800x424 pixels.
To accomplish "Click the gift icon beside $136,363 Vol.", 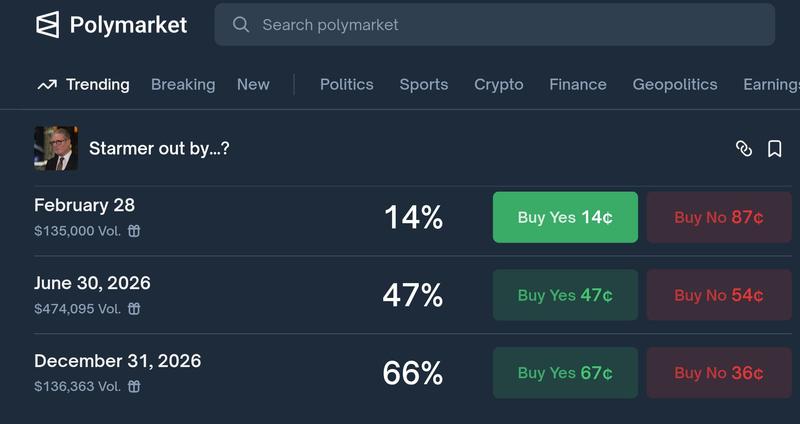I will (134, 386).
